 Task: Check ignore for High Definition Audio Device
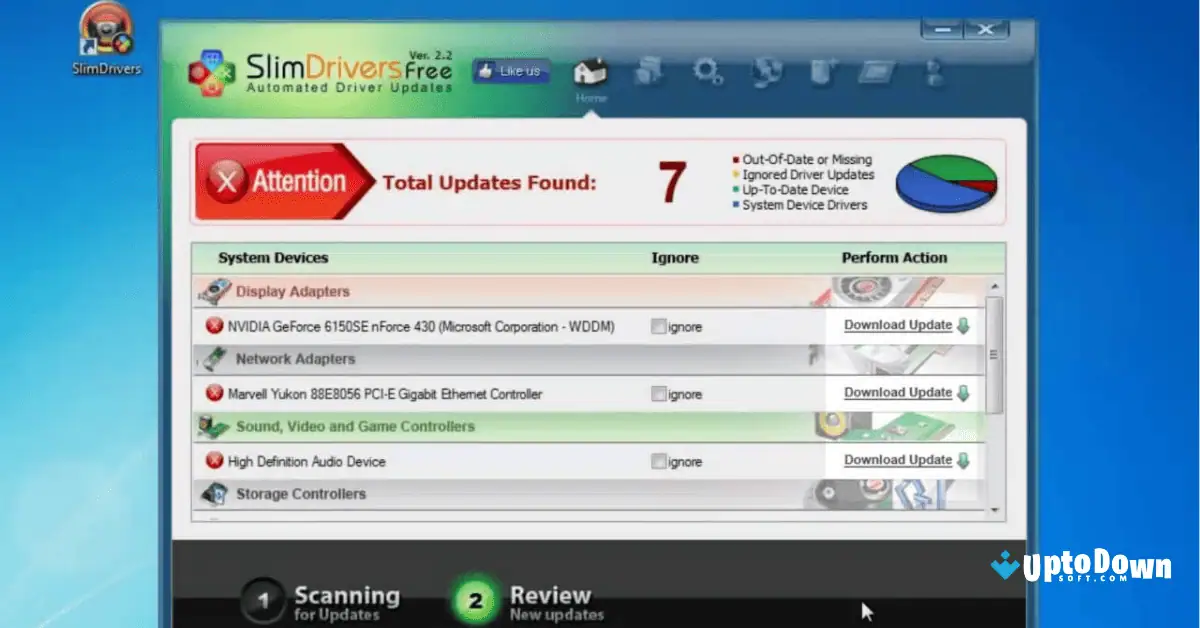[658, 461]
